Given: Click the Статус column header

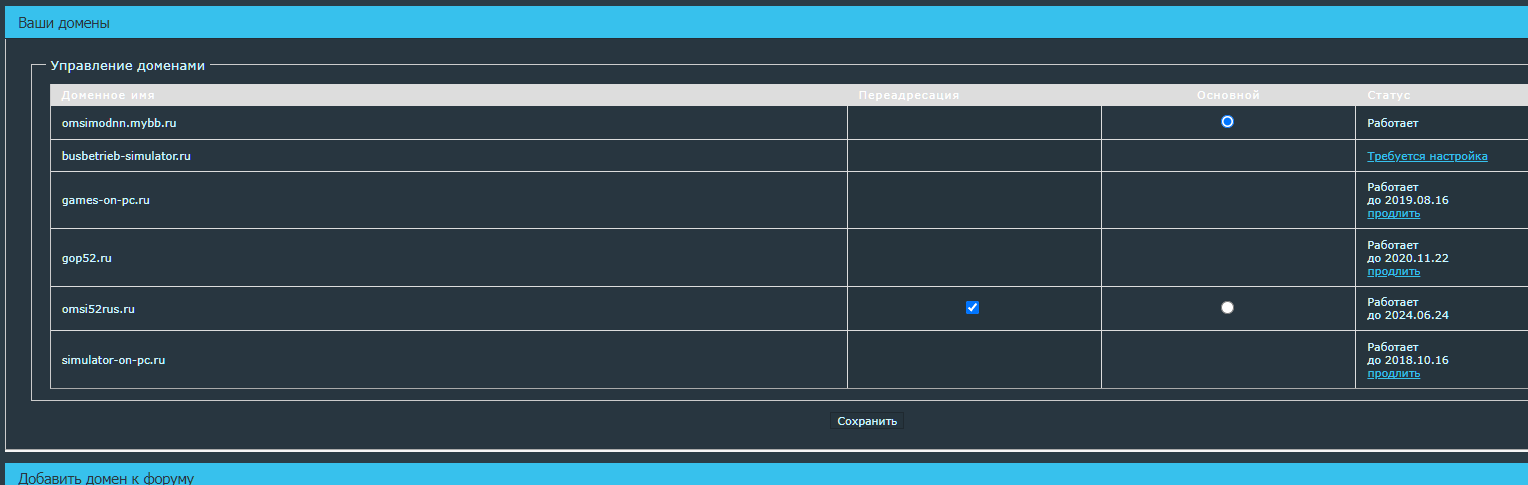Looking at the screenshot, I should tap(1388, 95).
